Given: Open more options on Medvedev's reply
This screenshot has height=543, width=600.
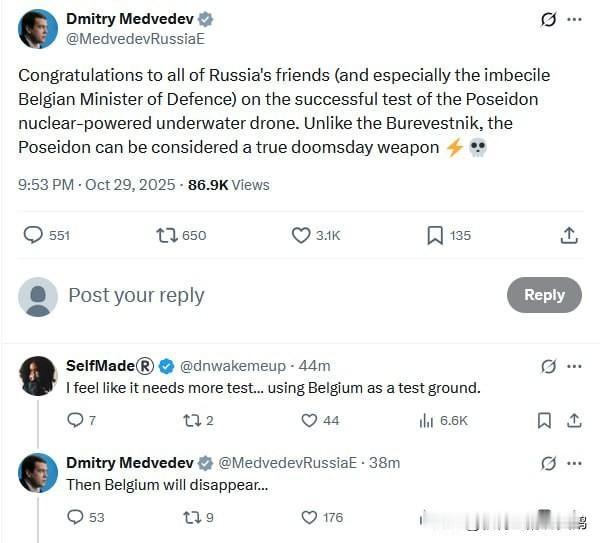Looking at the screenshot, I should 574,463.
